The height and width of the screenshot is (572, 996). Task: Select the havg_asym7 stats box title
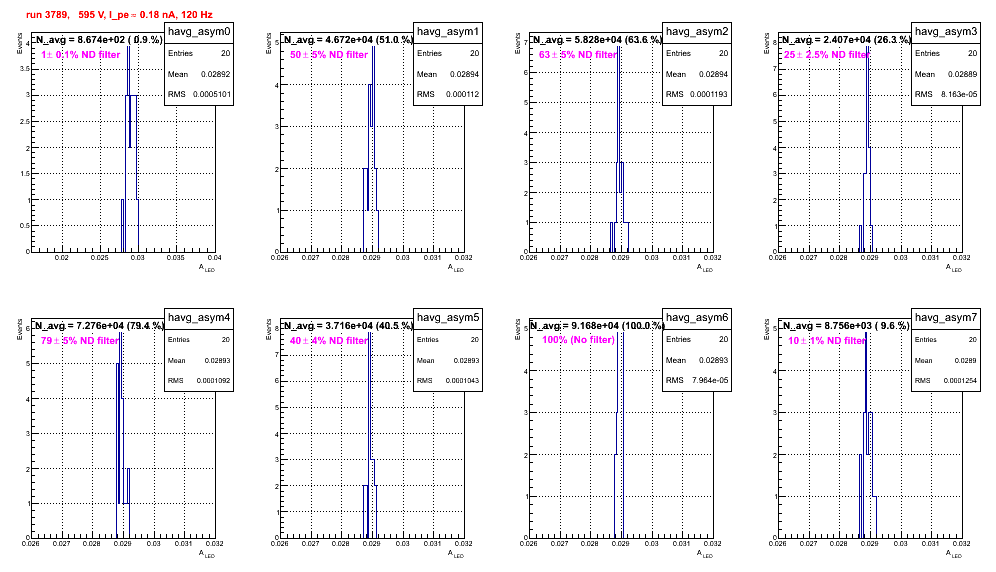point(946,318)
